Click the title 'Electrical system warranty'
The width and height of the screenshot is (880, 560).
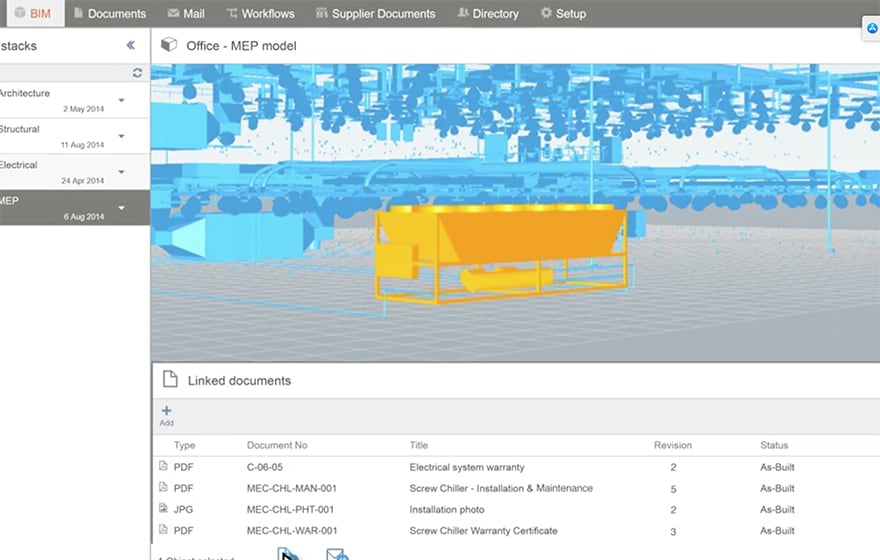[467, 467]
